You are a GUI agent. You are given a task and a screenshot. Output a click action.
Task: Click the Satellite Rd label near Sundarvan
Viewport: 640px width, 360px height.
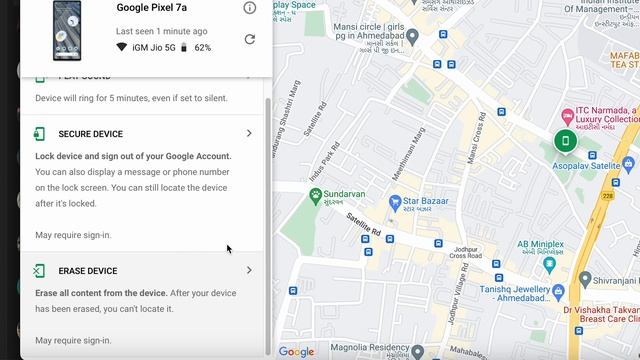pos(363,224)
